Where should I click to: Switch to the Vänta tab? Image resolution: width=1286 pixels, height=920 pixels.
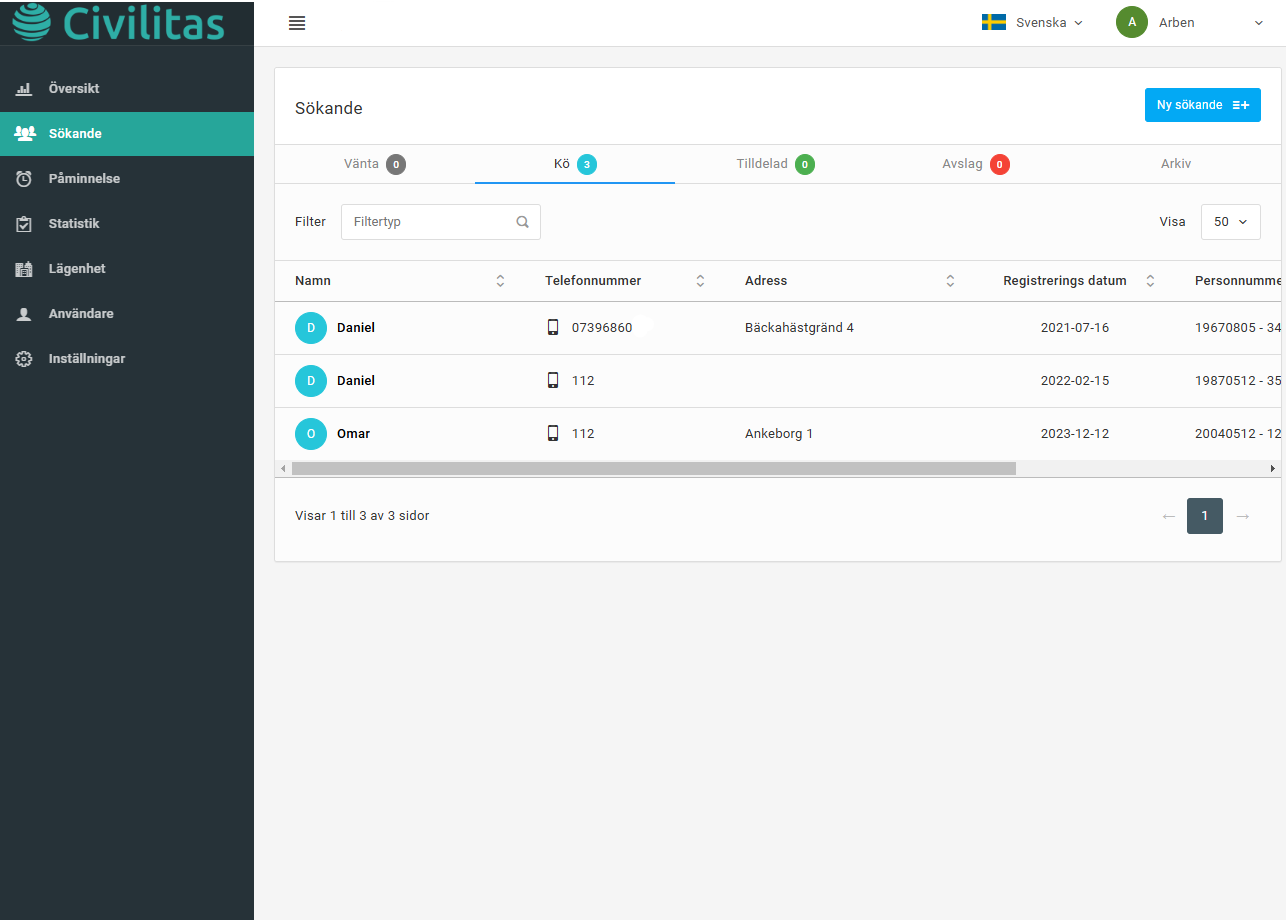pos(374,164)
